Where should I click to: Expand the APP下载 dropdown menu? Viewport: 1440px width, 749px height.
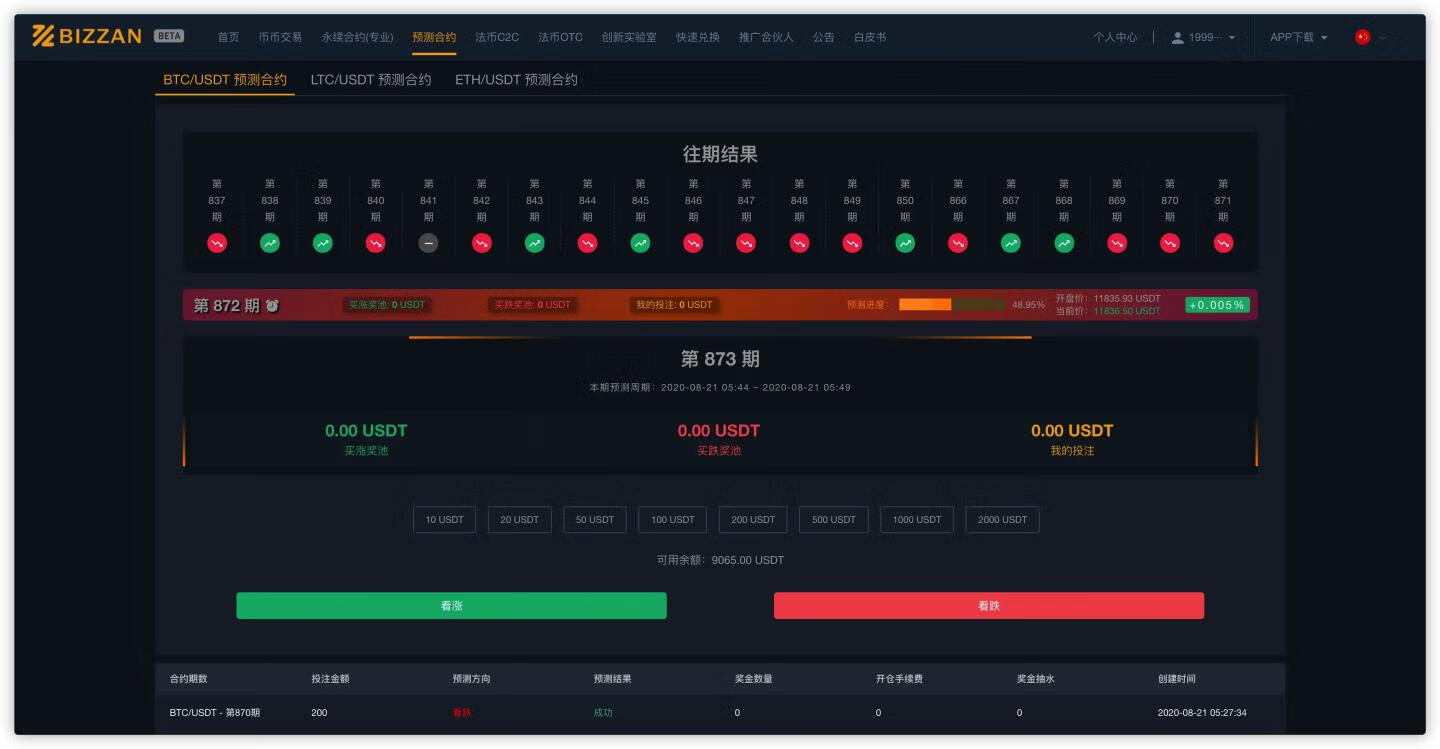click(1298, 37)
